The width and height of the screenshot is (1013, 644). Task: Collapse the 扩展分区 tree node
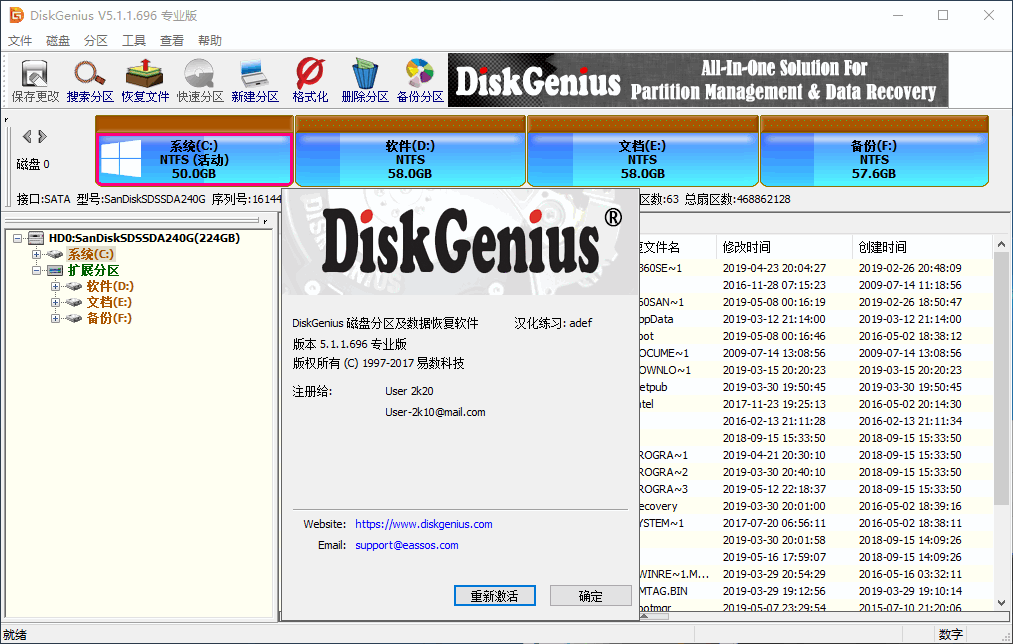point(37,271)
